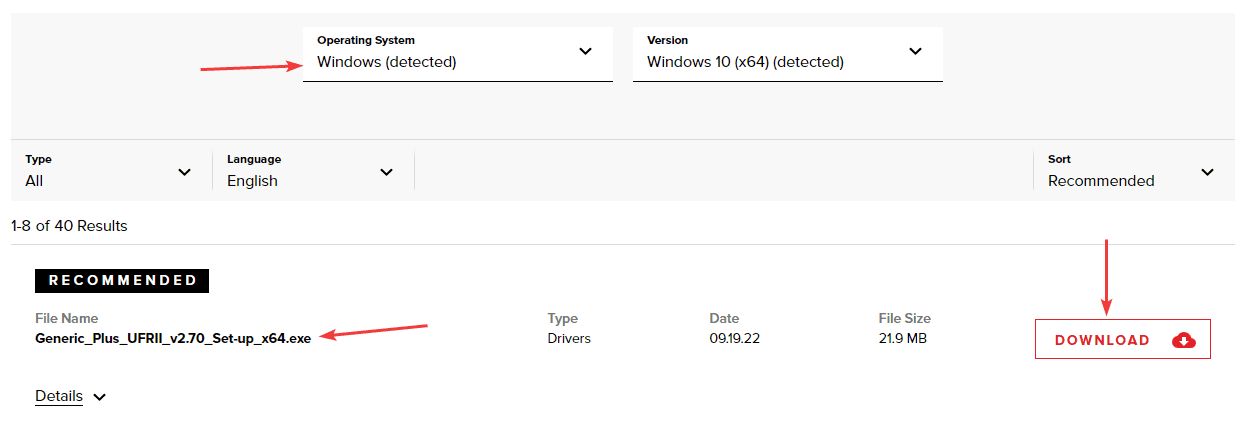Click the black RECOMMENDED badge
Screen dimensions: 1260x423
[122, 281]
